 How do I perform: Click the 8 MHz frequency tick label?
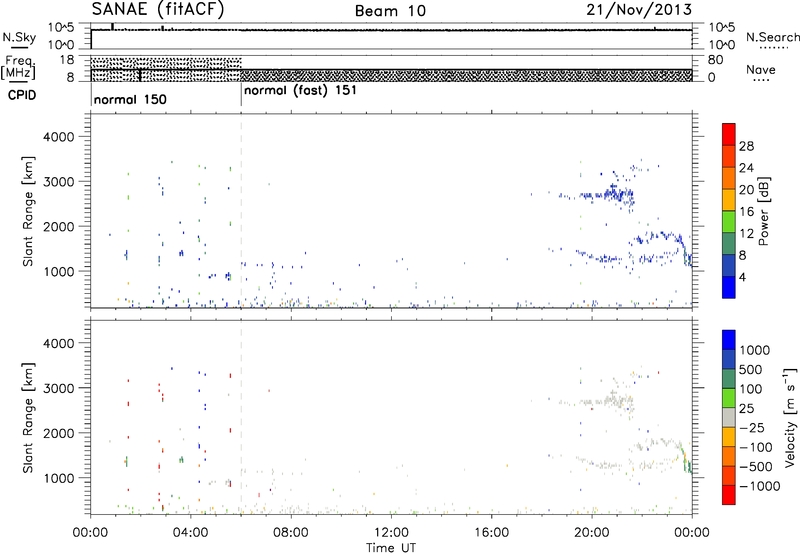70,78
